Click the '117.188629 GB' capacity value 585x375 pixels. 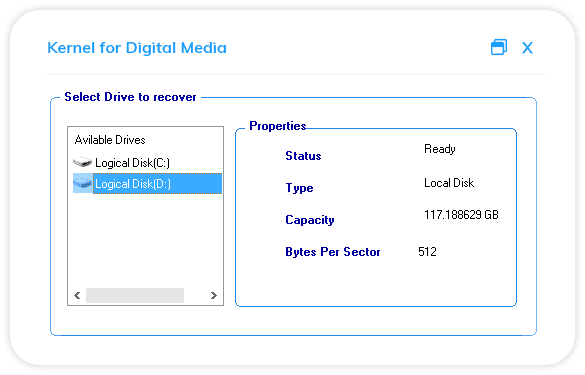pyautogui.click(x=461, y=215)
